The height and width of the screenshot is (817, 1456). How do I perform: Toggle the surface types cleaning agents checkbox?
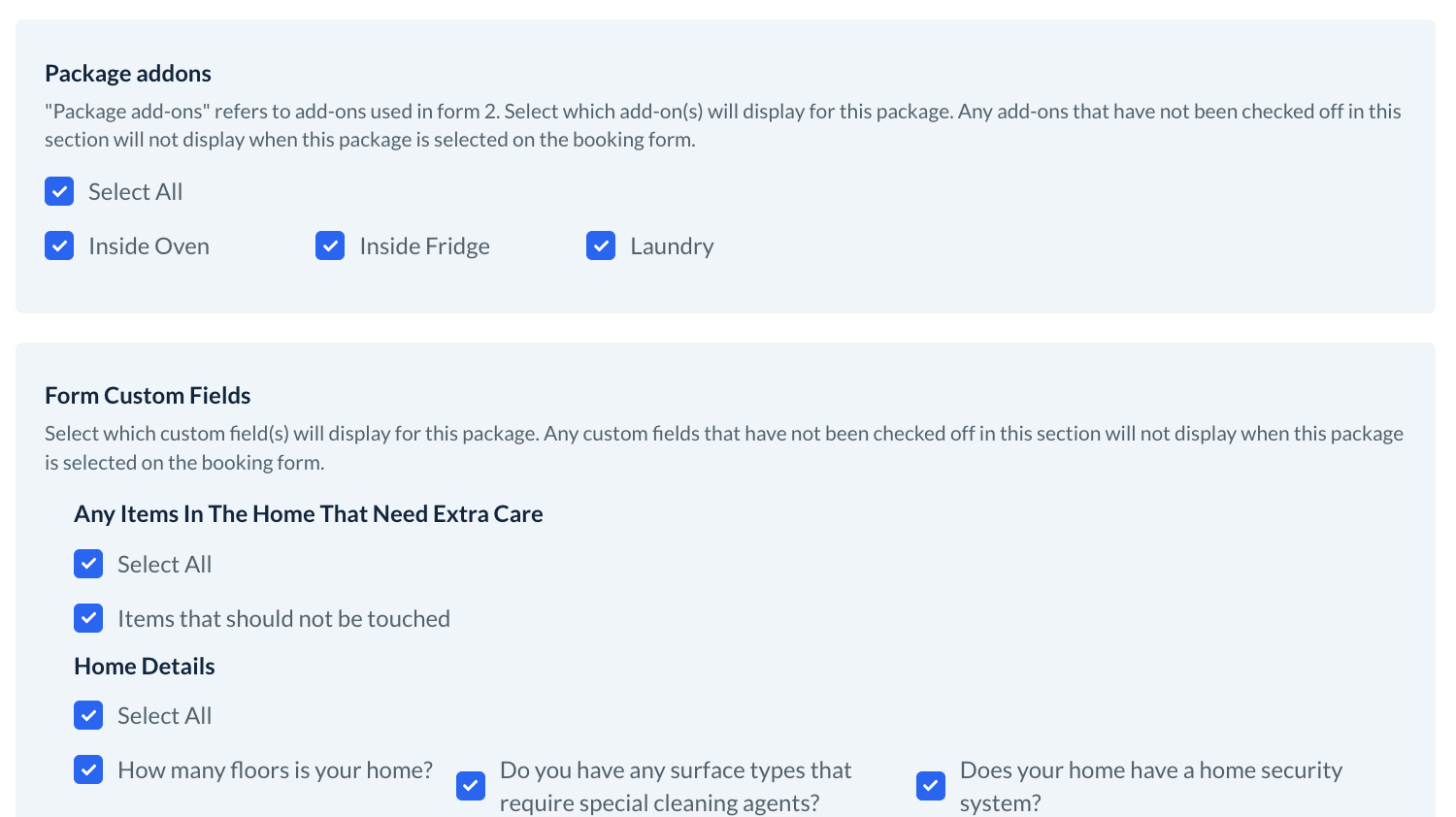click(471, 785)
